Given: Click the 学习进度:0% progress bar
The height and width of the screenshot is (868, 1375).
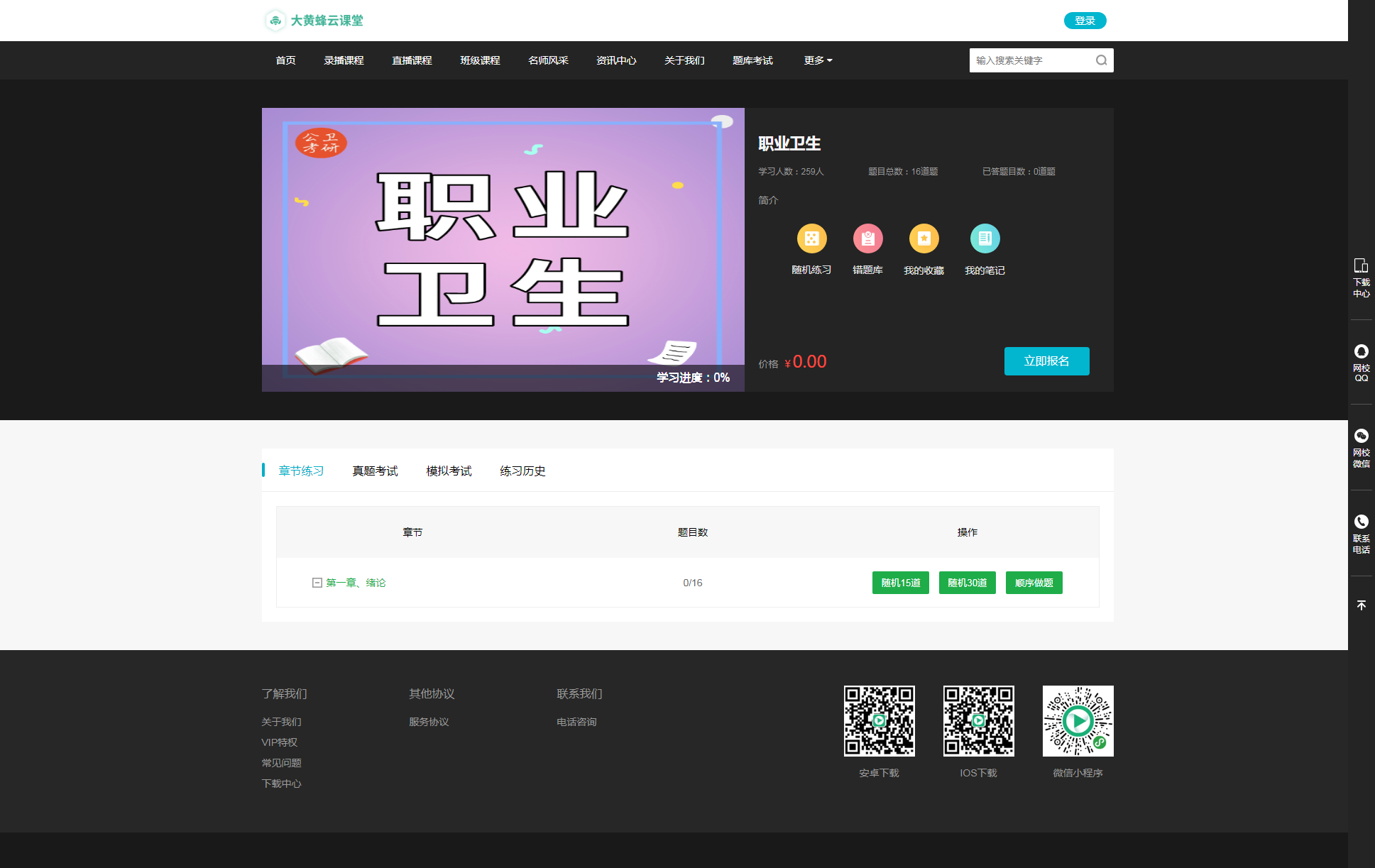Looking at the screenshot, I should coord(503,378).
